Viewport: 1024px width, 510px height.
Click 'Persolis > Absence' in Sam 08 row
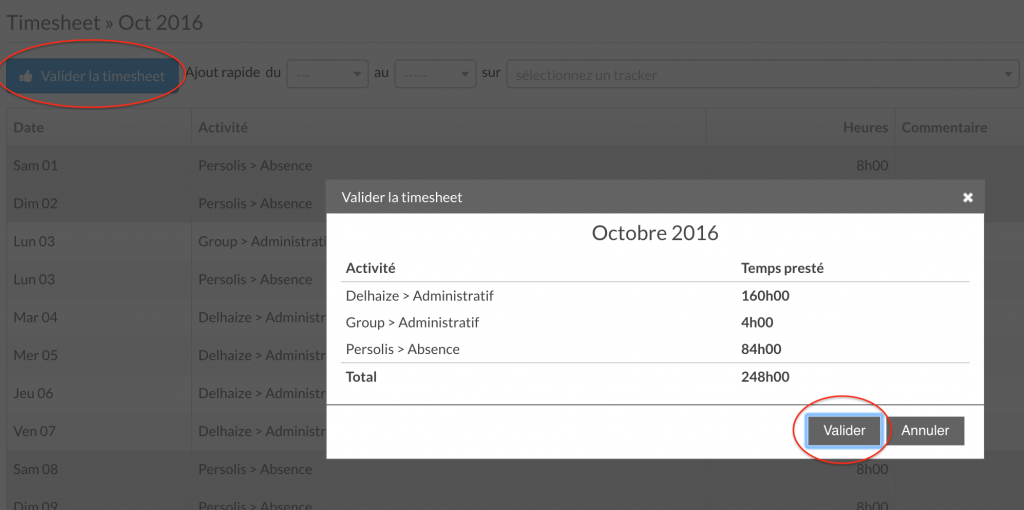click(255, 469)
